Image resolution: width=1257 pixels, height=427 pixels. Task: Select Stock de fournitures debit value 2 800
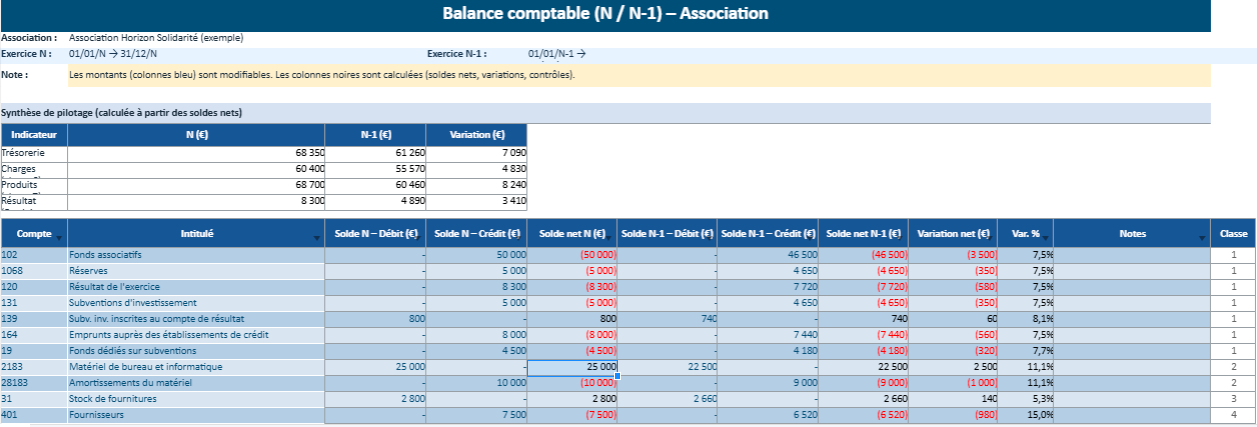tap(375, 399)
